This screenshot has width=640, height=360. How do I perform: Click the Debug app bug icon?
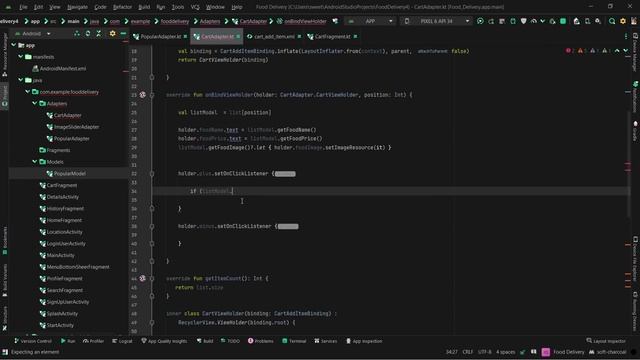pos(513,21)
